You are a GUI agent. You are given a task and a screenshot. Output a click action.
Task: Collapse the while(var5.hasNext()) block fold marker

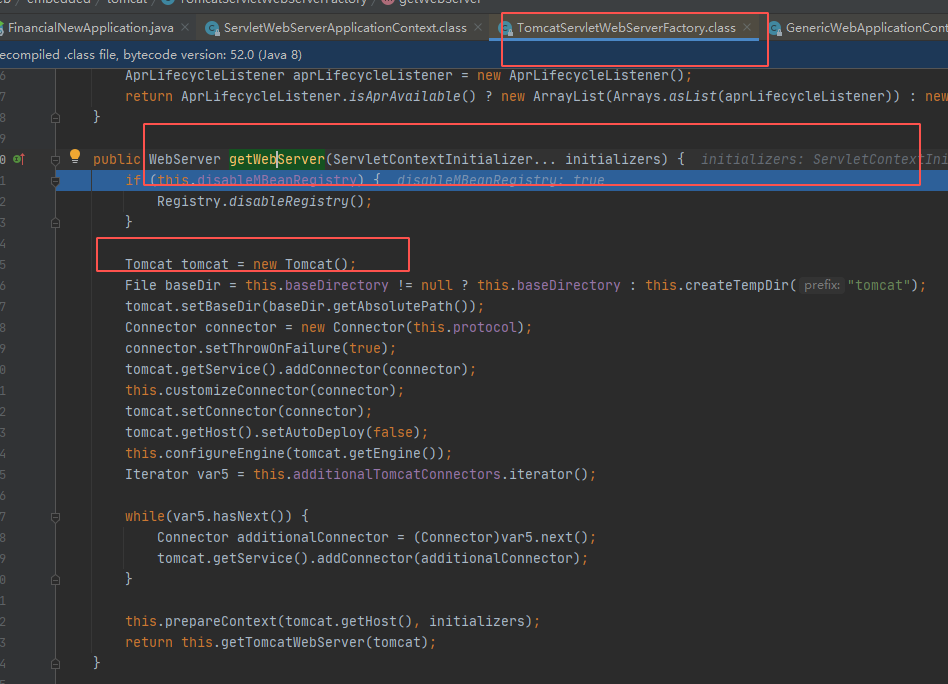[55, 517]
